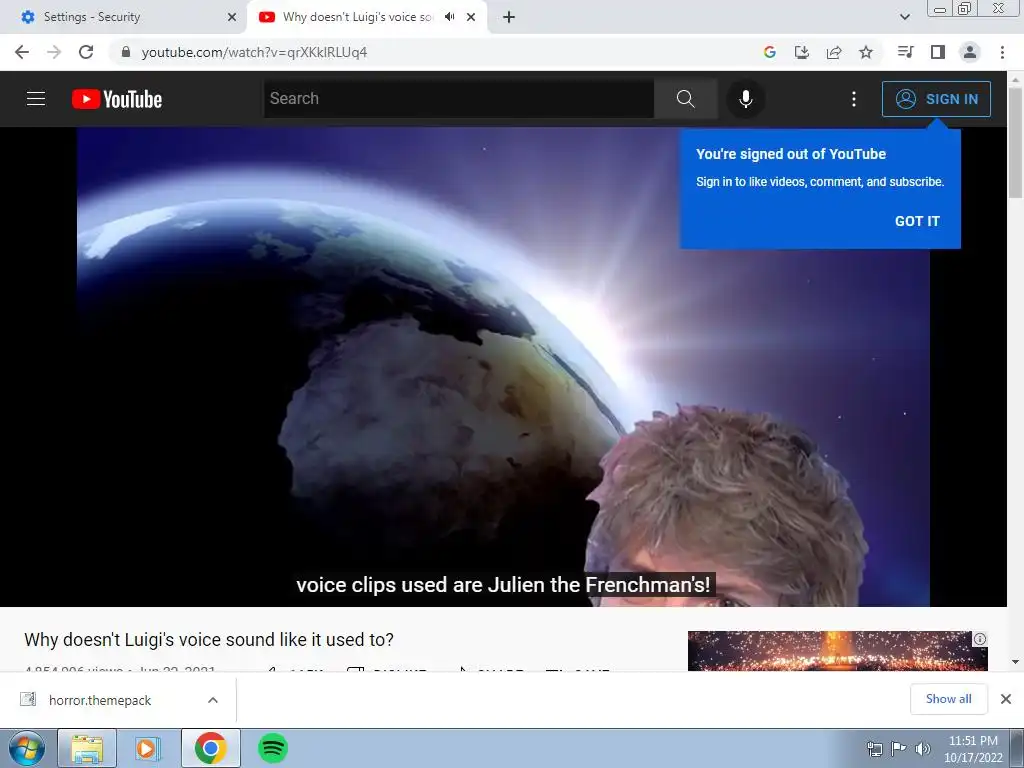Share this page via the share icon
This screenshot has width=1024, height=768.
click(x=834, y=52)
